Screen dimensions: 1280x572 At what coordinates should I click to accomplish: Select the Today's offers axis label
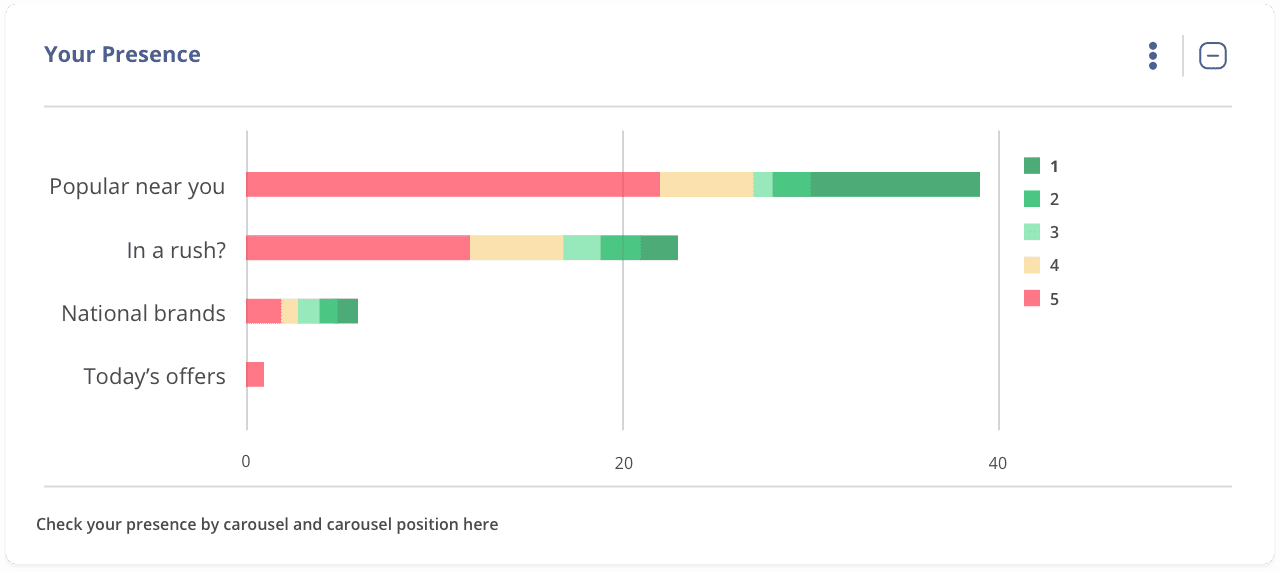(x=154, y=376)
